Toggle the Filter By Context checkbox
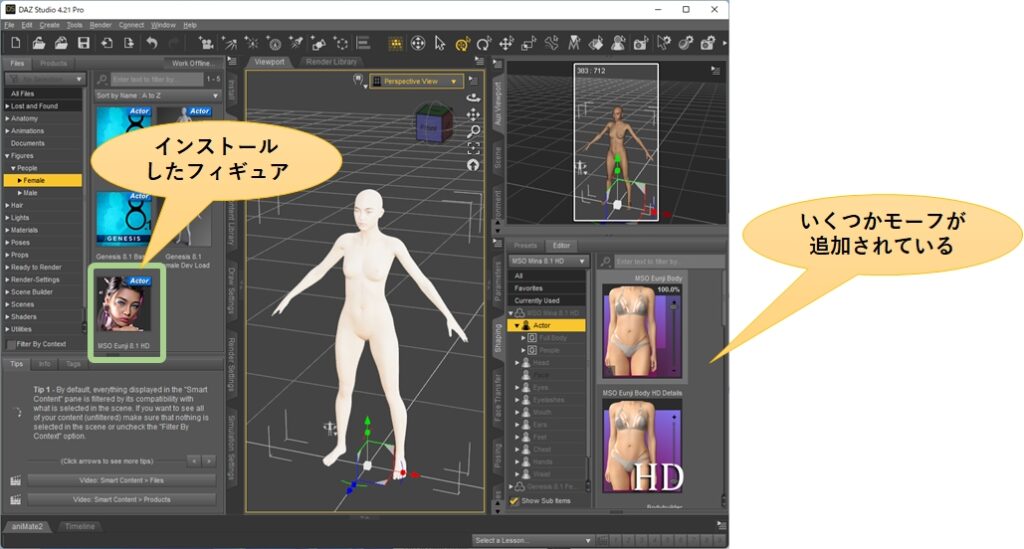 click(x=10, y=344)
